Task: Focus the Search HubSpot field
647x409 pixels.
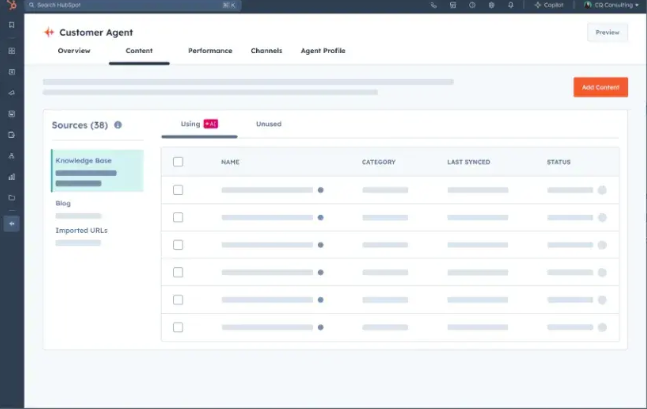Action: [133, 5]
